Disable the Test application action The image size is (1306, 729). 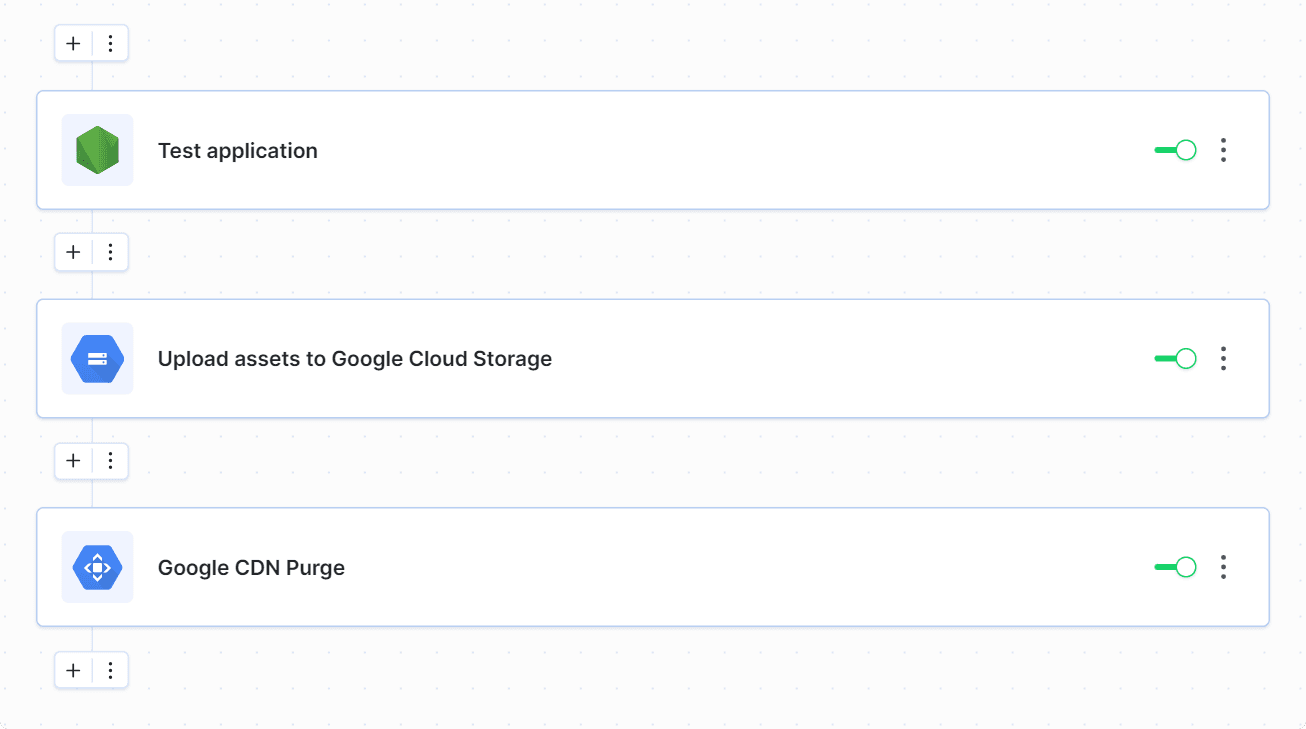coord(1174,150)
